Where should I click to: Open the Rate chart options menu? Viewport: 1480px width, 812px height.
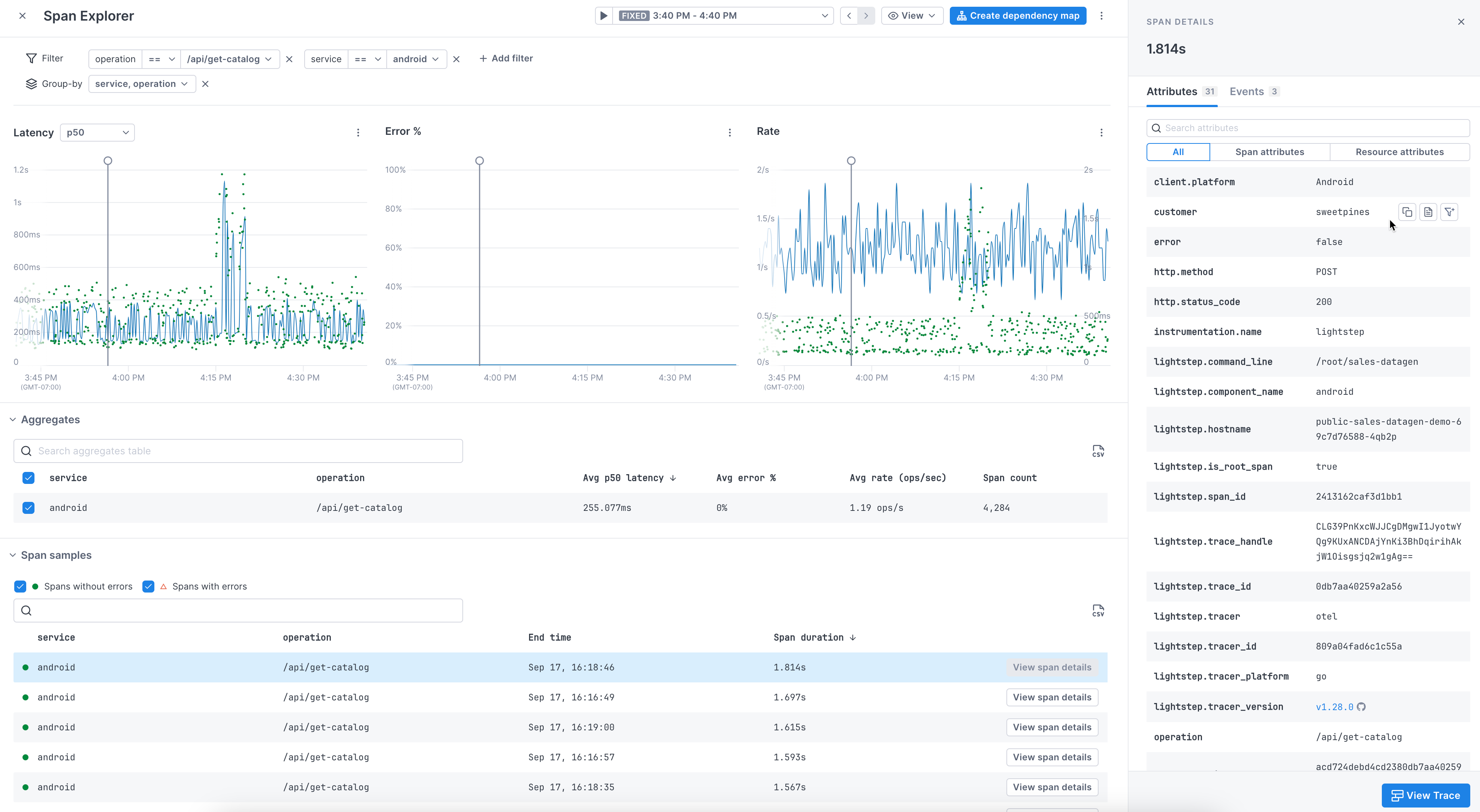[x=1101, y=132]
